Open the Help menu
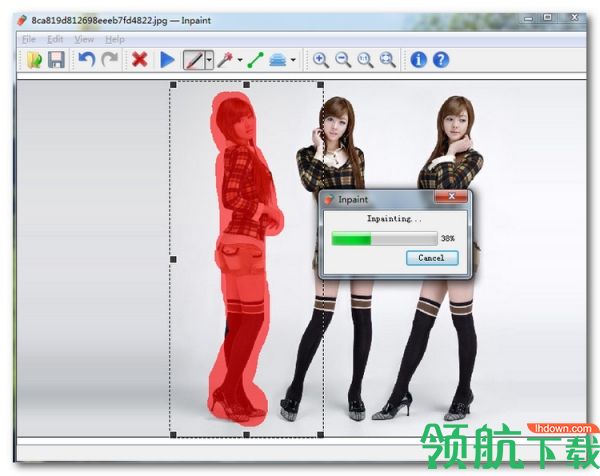600x476 pixels. coord(115,39)
